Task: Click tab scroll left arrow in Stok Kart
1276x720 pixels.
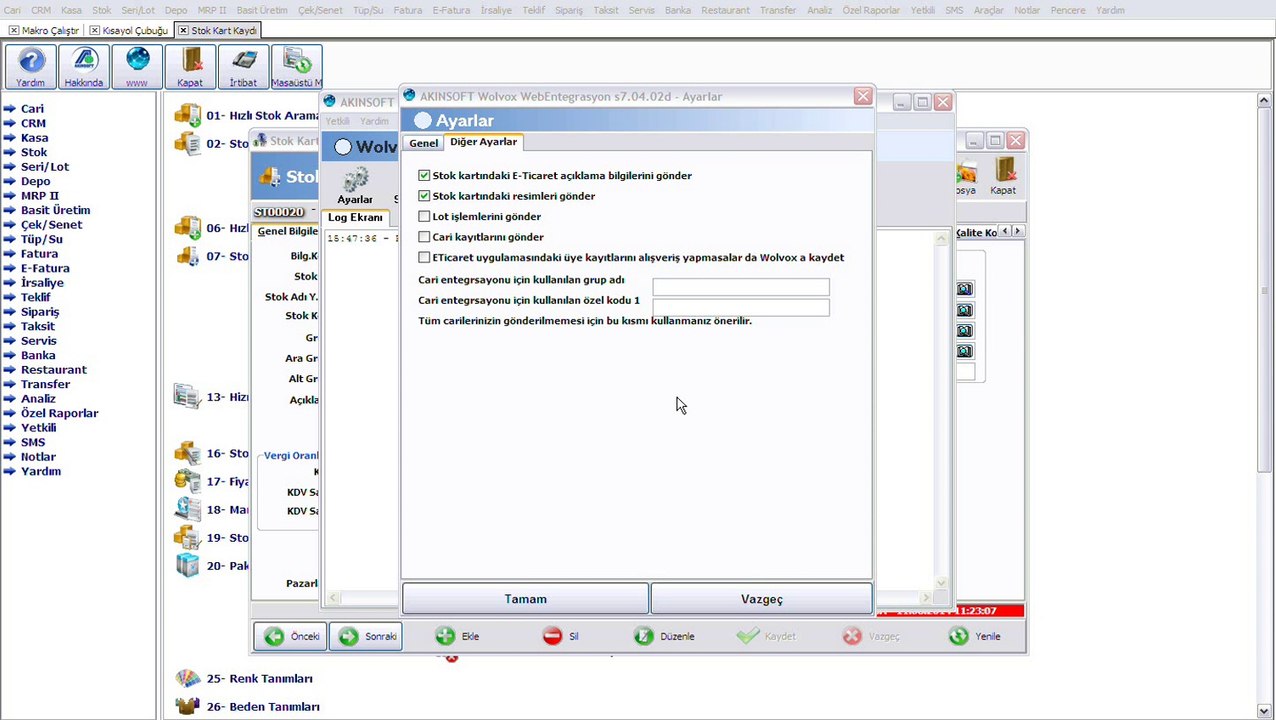Action: [1005, 231]
